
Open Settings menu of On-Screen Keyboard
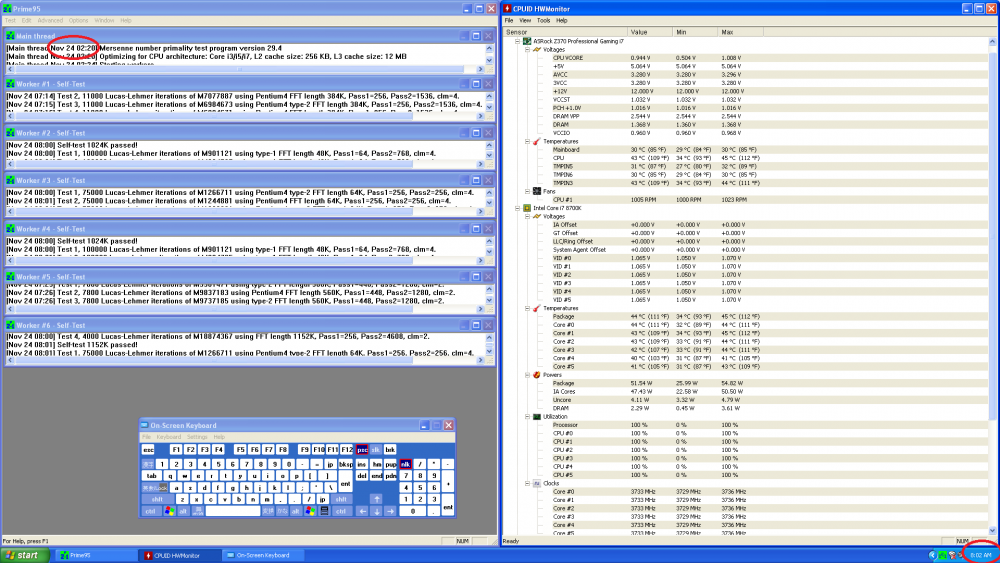197,437
